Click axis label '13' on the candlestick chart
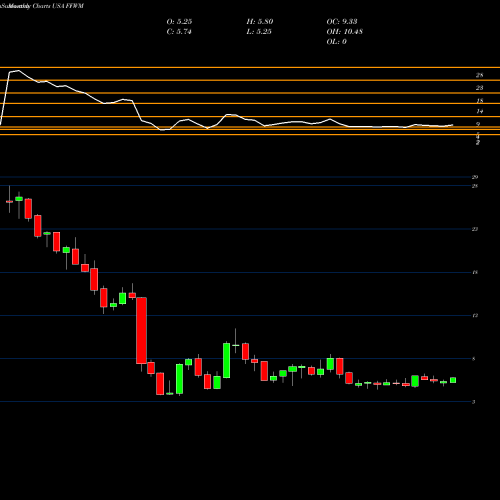500x500 pixels. click(475, 315)
